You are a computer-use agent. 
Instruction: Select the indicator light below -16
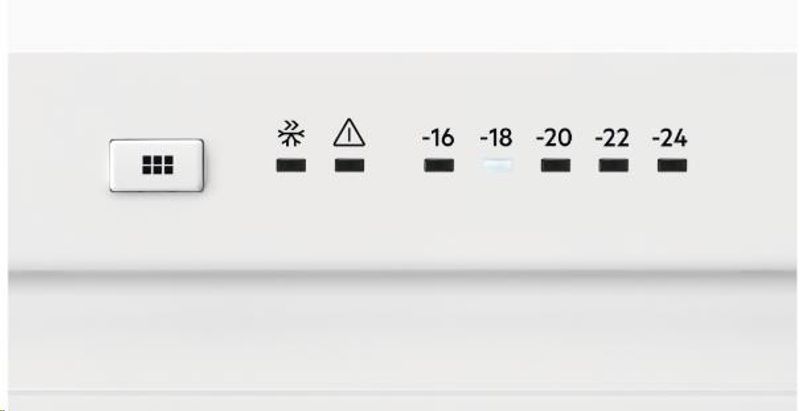pos(439,165)
